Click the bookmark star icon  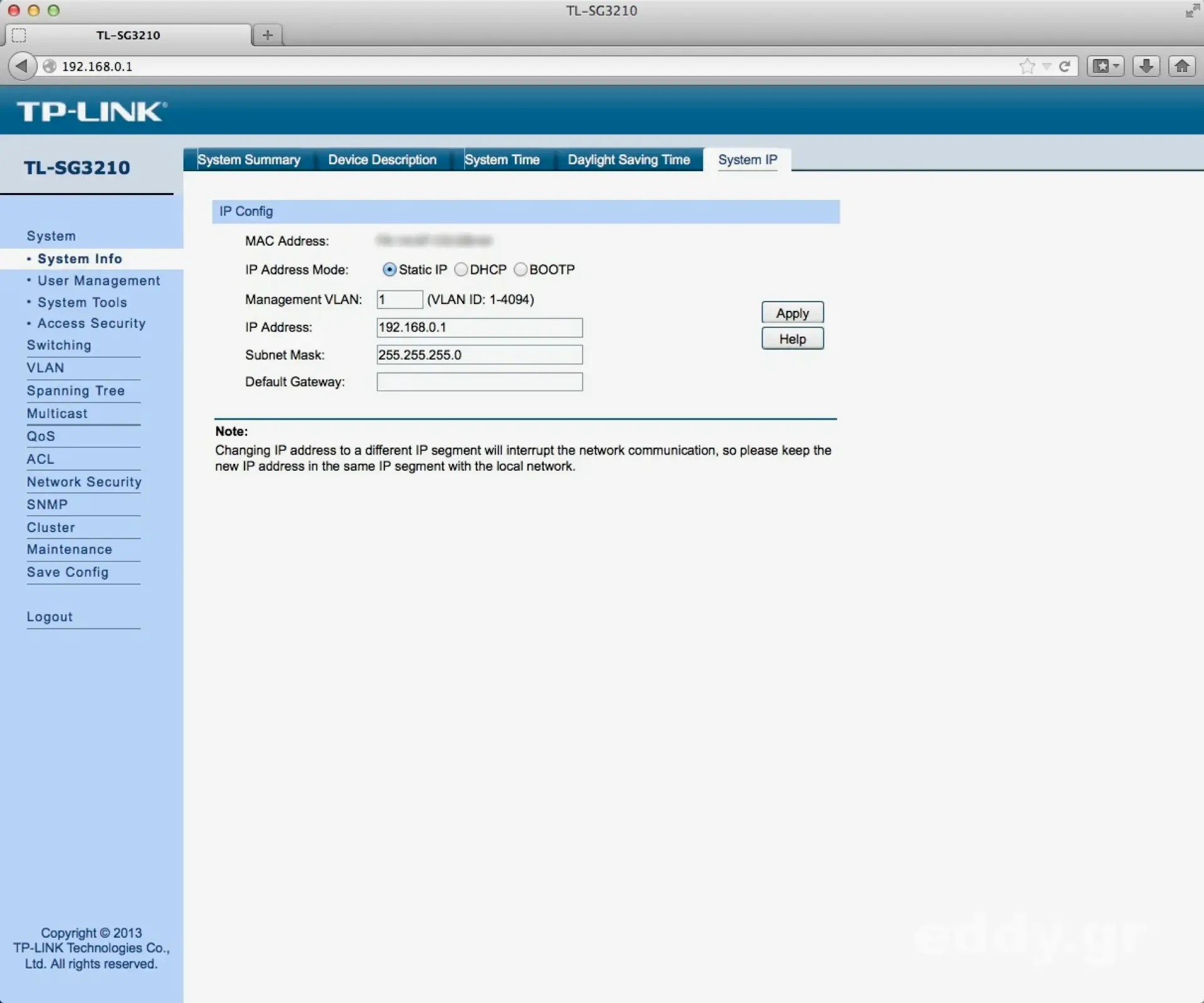click(1027, 66)
